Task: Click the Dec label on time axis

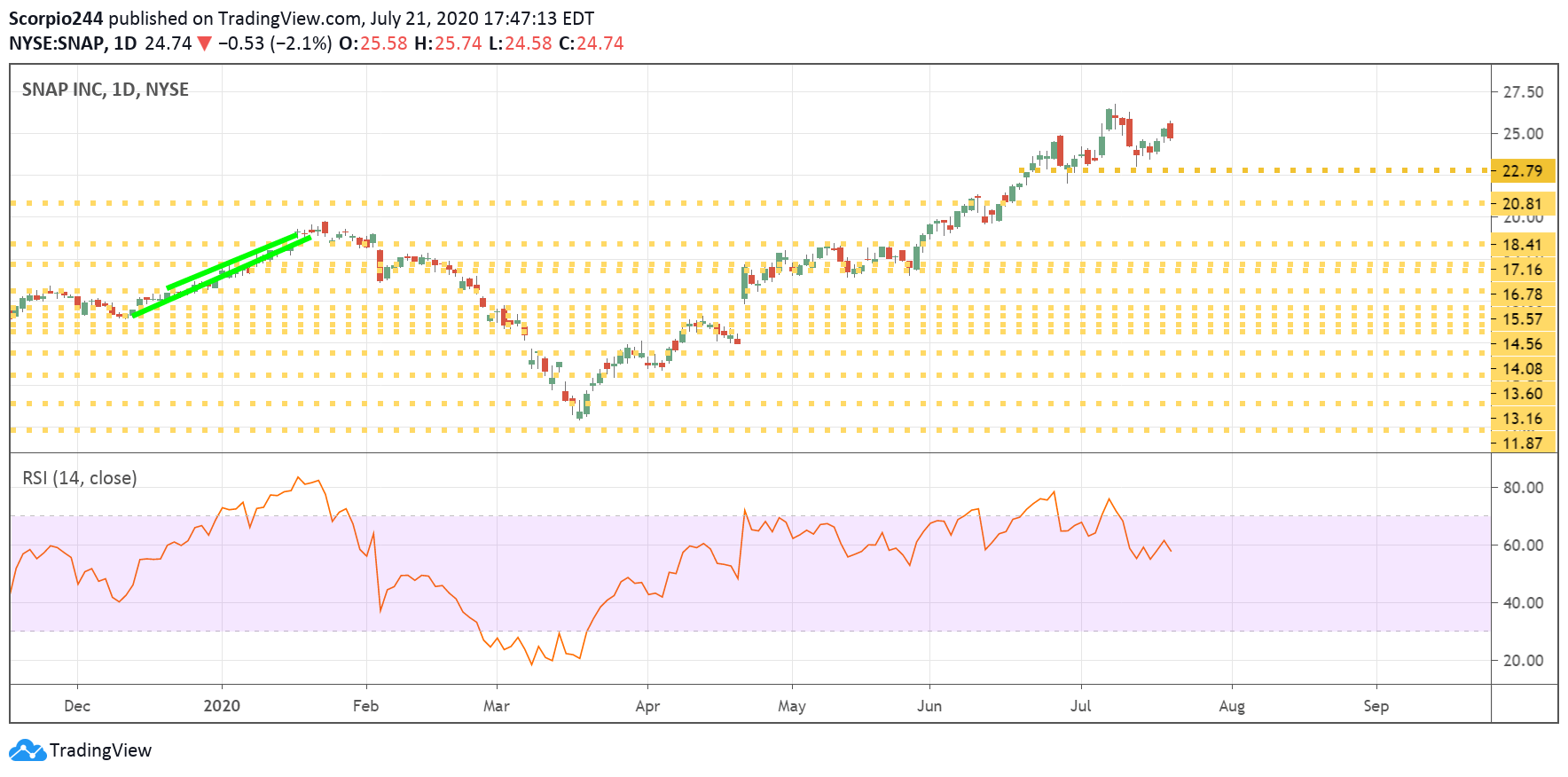Action: (77, 706)
